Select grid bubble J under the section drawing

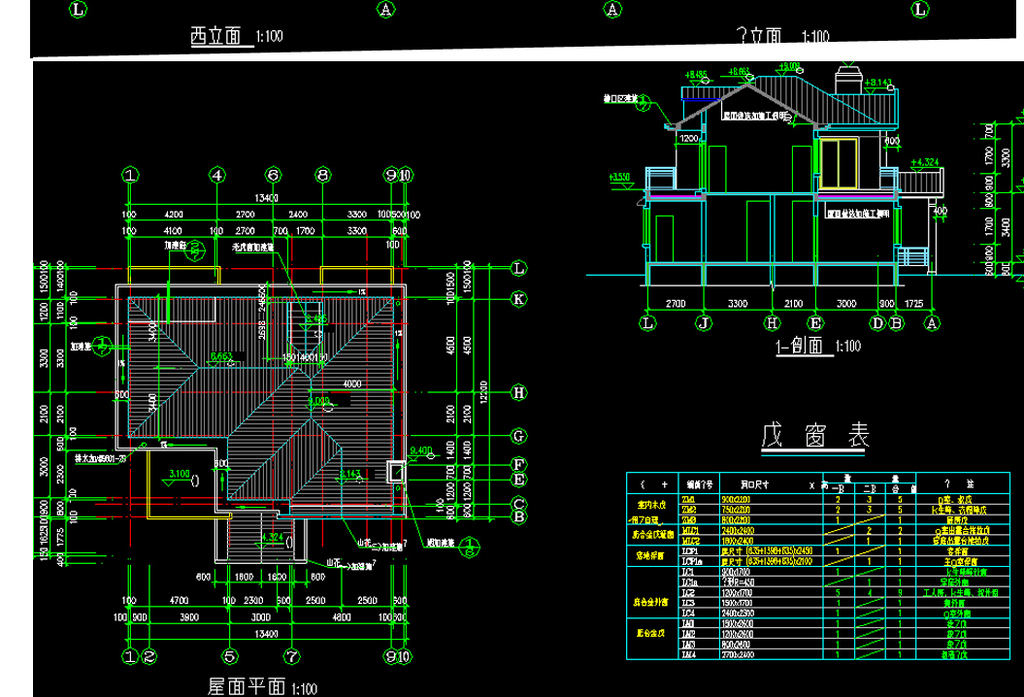tap(703, 323)
